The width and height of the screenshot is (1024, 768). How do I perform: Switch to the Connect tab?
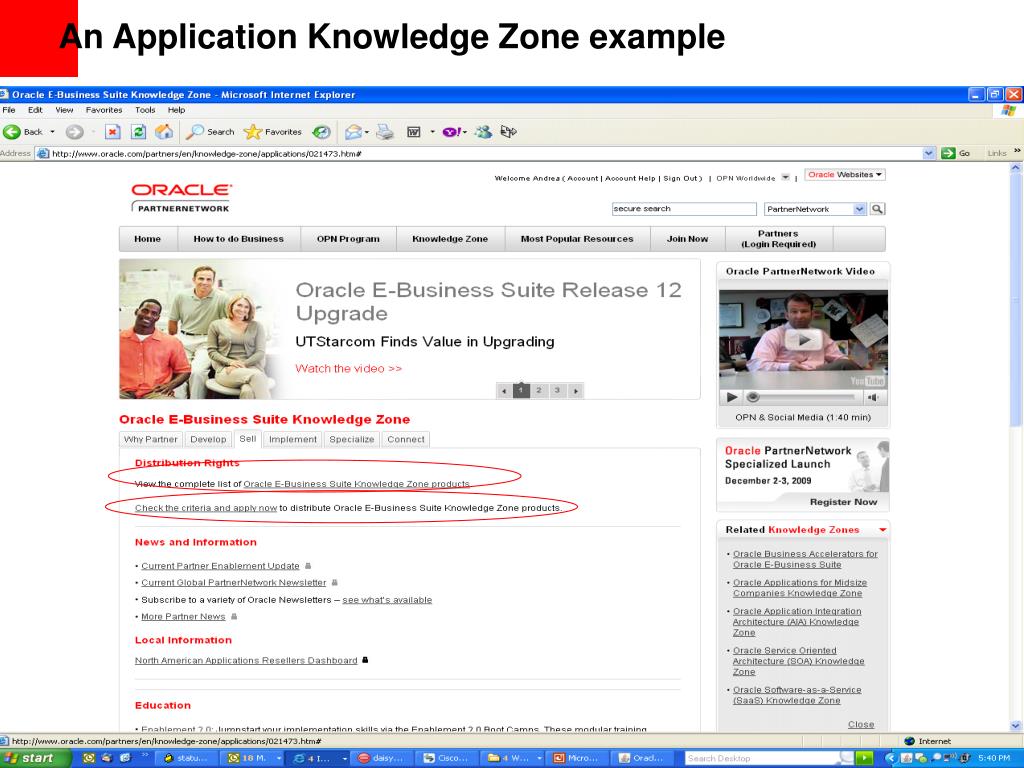pyautogui.click(x=406, y=440)
